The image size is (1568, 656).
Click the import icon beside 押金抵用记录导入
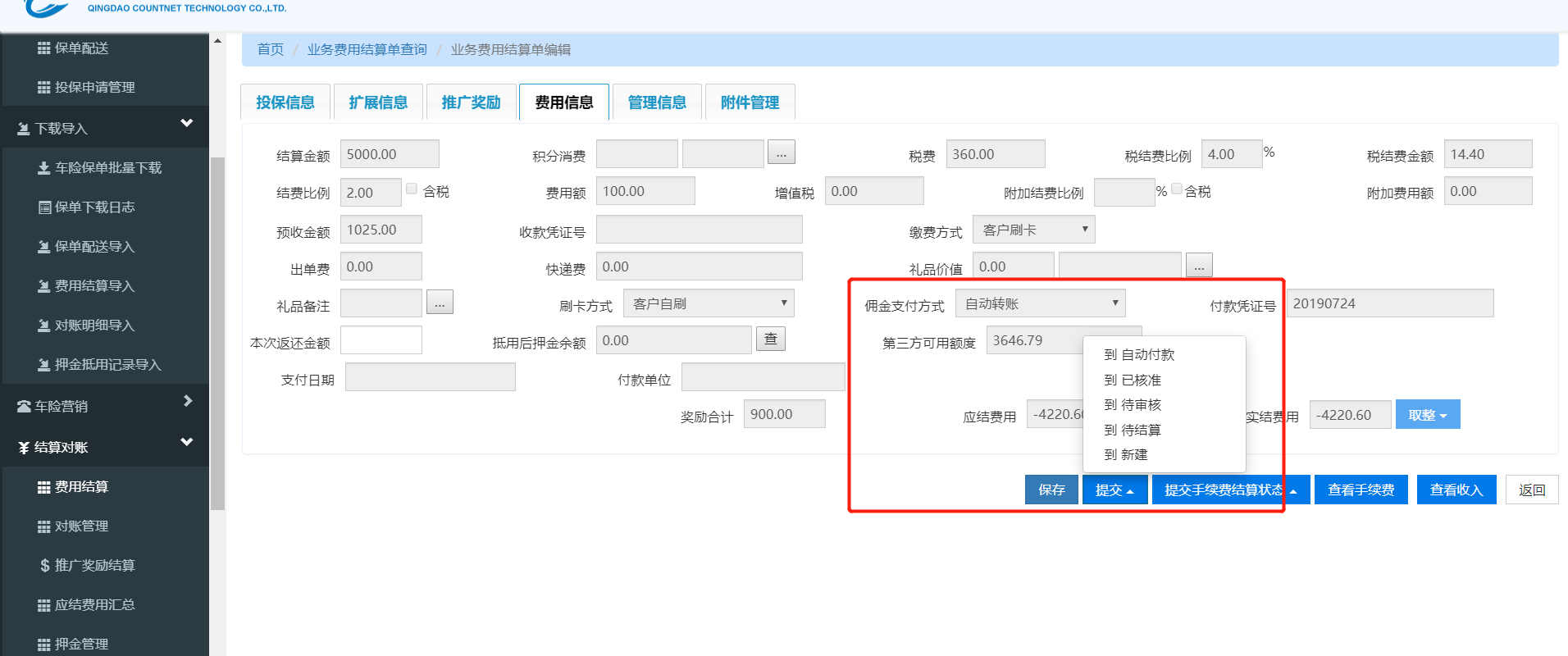(x=44, y=365)
